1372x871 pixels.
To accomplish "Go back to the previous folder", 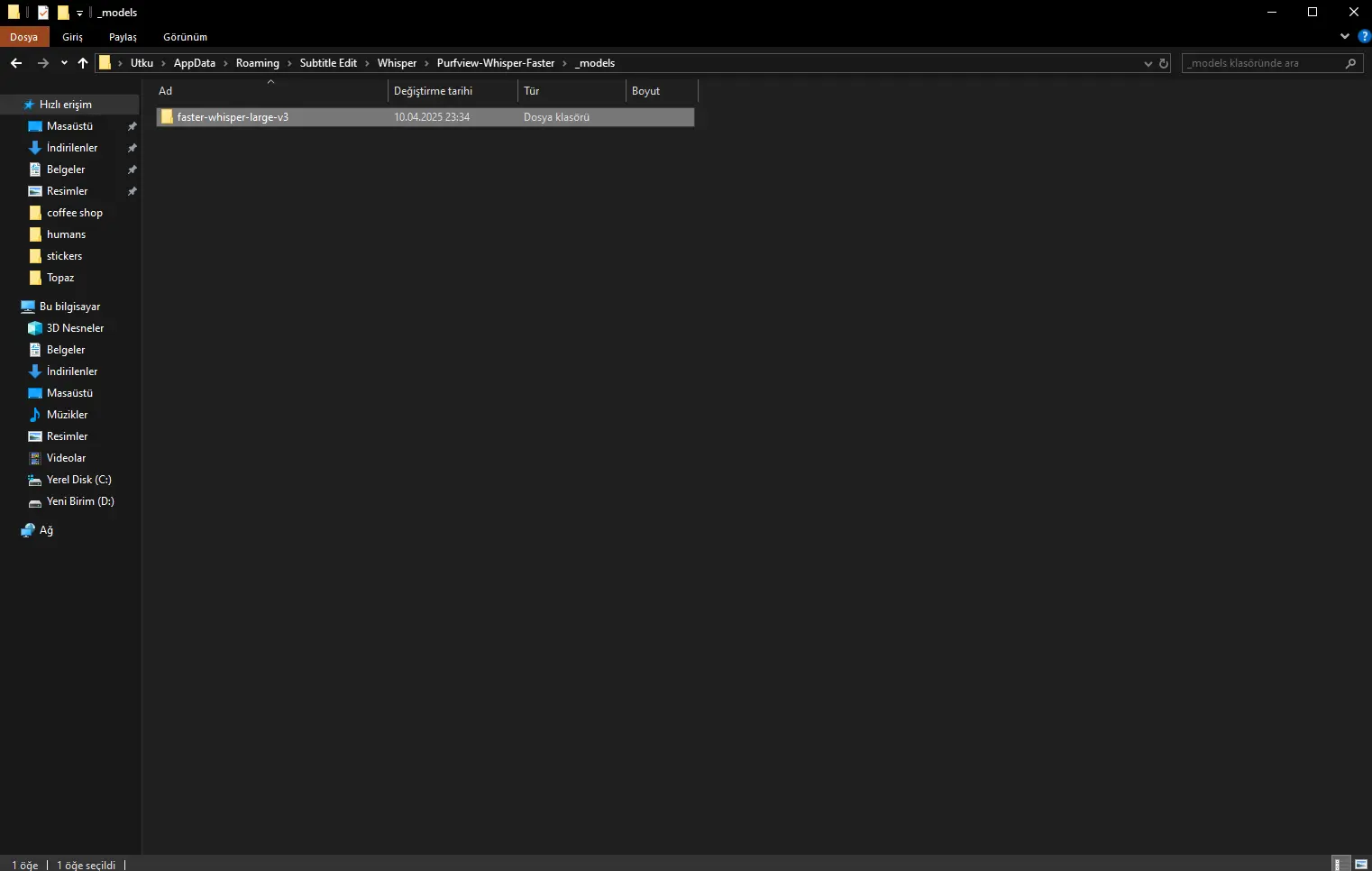I will tap(16, 63).
